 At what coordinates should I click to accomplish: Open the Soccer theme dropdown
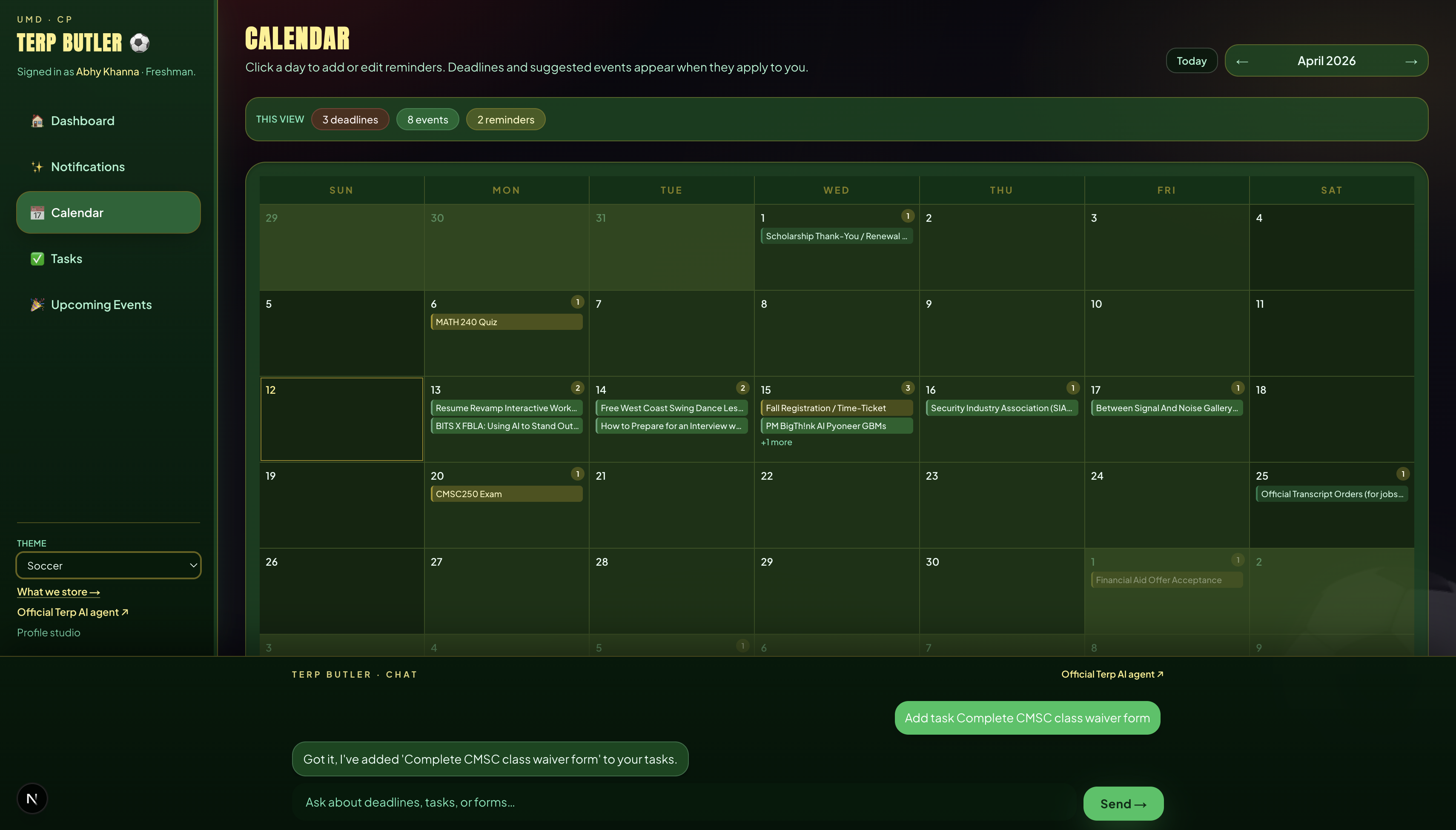click(108, 566)
